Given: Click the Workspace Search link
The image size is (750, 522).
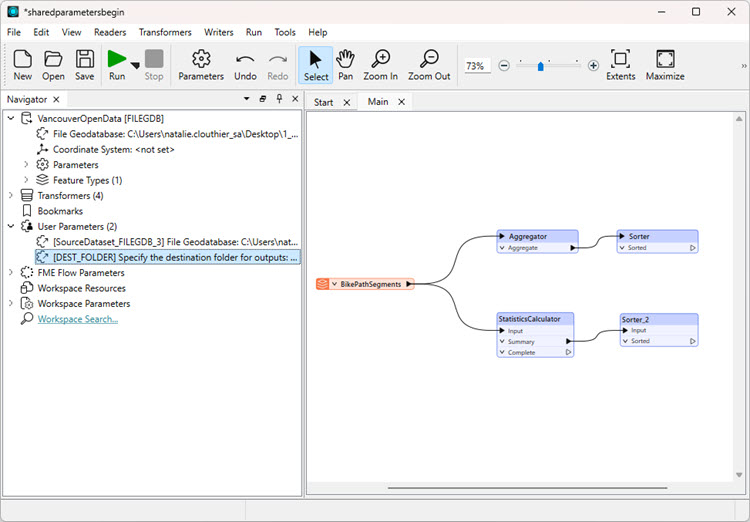Looking at the screenshot, I should [77, 319].
